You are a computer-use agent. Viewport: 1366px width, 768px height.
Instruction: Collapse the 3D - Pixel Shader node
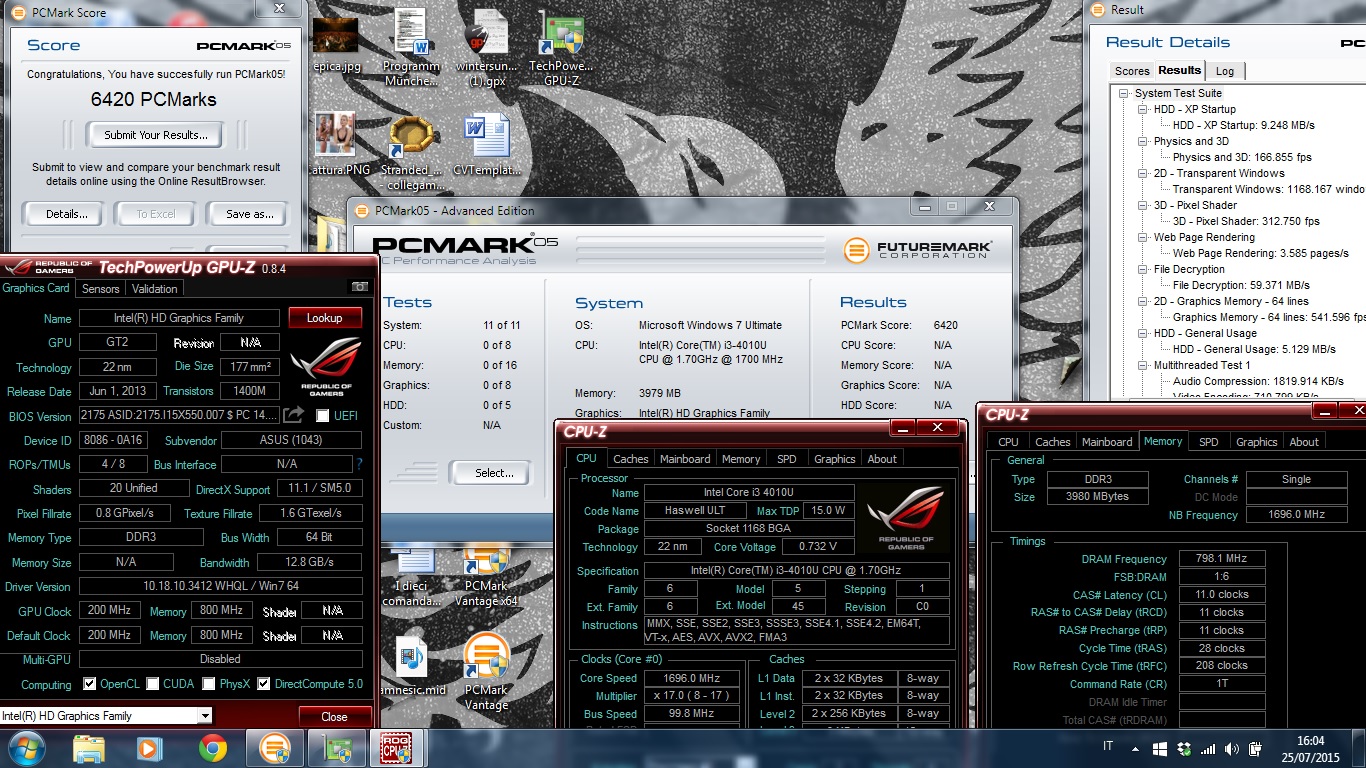(1144, 205)
